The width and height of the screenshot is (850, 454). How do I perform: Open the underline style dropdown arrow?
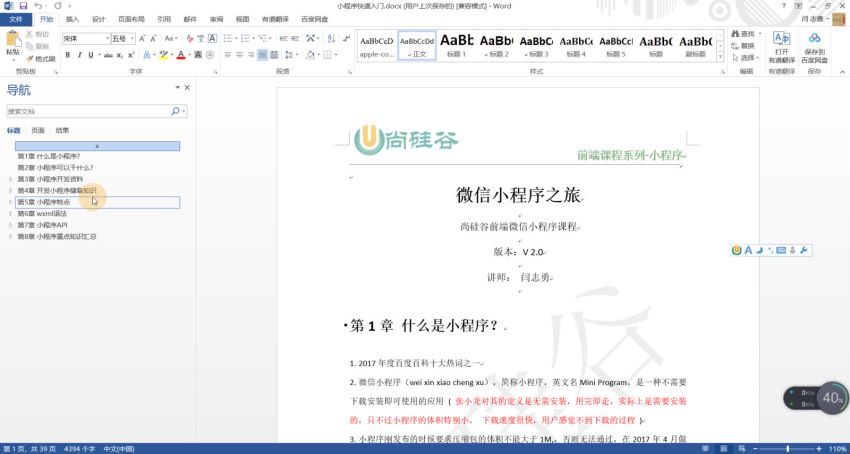click(99, 55)
